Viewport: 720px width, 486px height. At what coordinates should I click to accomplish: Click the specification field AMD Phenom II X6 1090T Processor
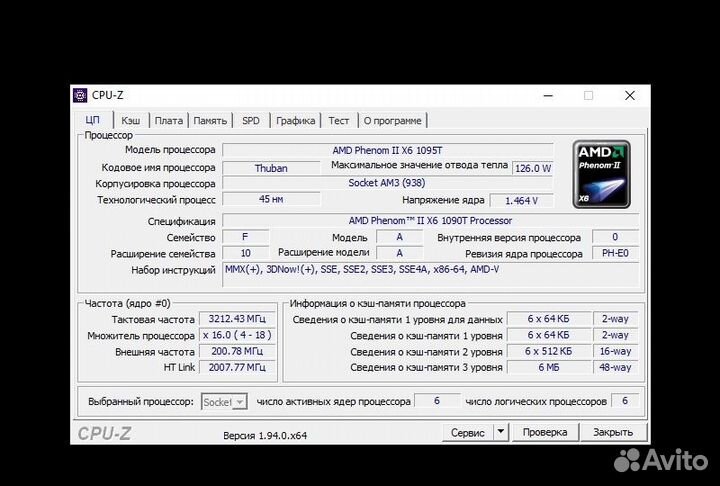[x=431, y=220]
